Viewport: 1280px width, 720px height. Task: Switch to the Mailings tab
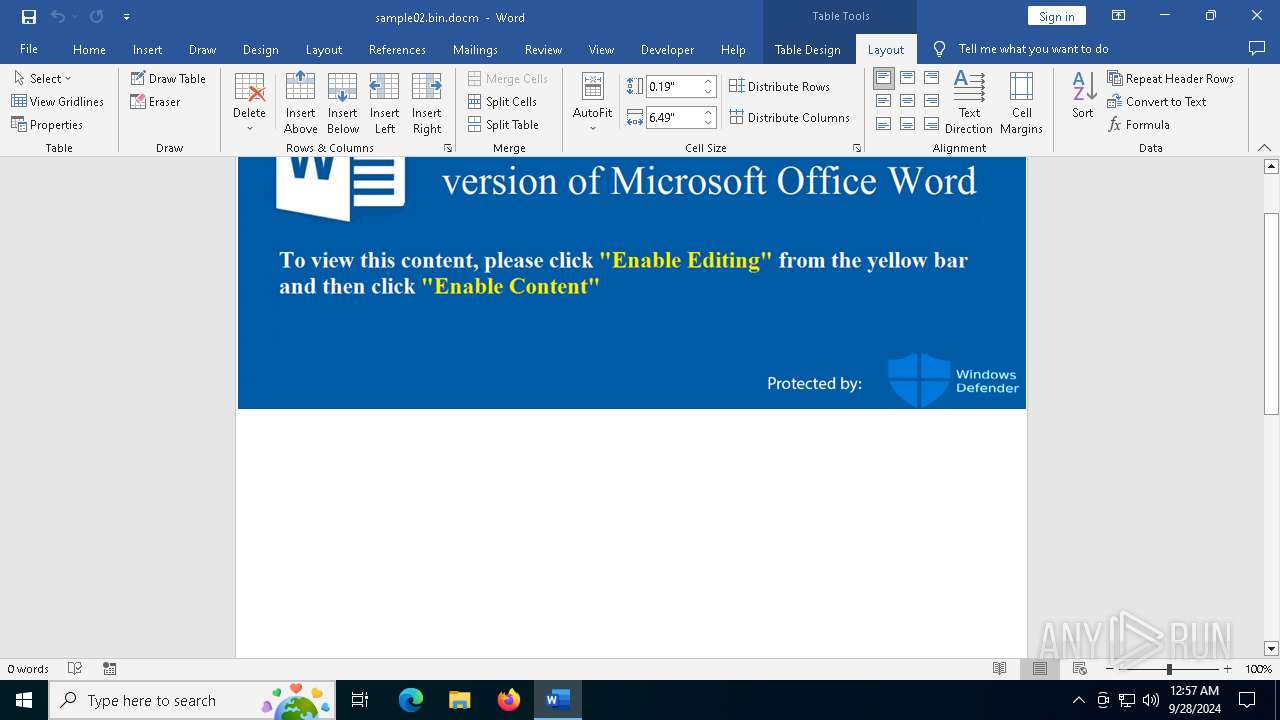(475, 49)
